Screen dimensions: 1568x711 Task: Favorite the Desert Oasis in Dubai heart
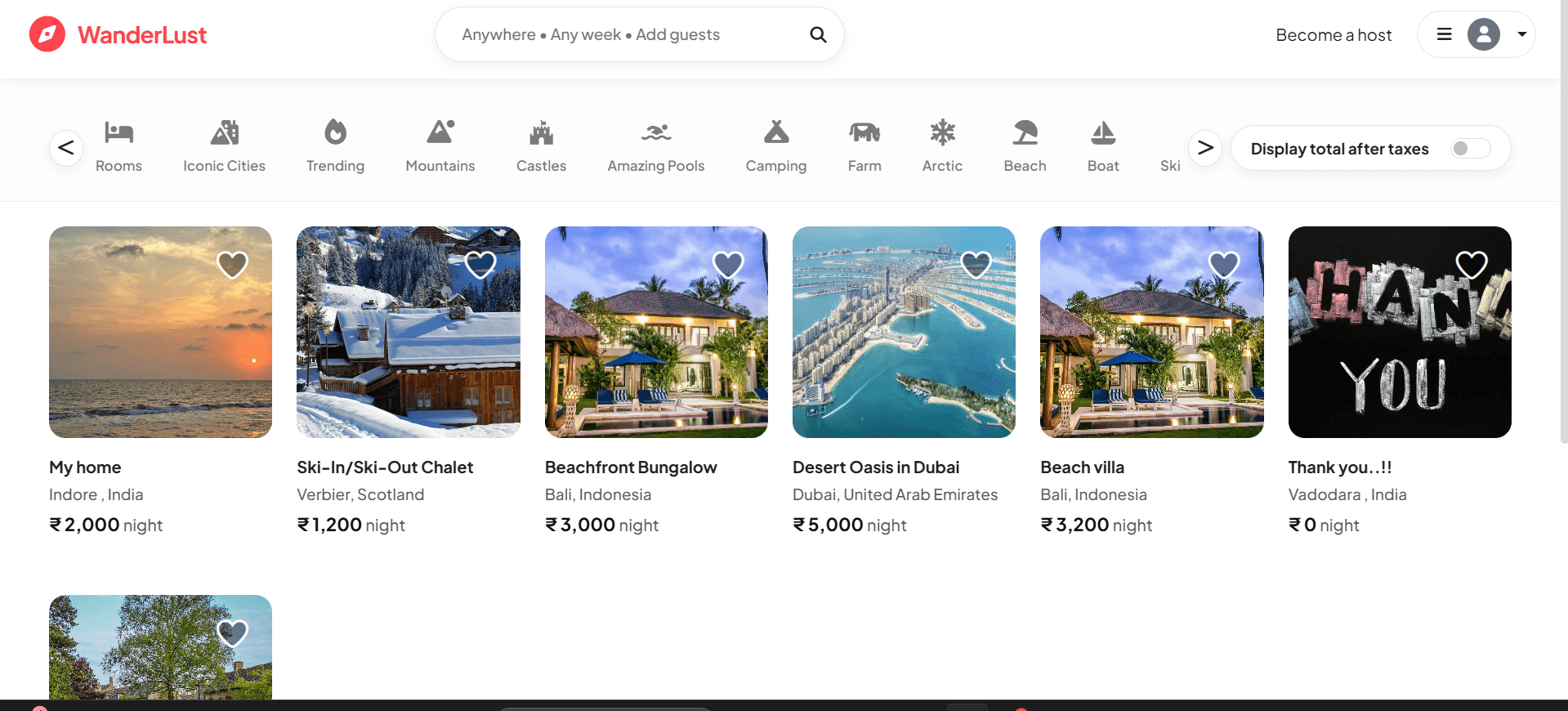(x=976, y=265)
